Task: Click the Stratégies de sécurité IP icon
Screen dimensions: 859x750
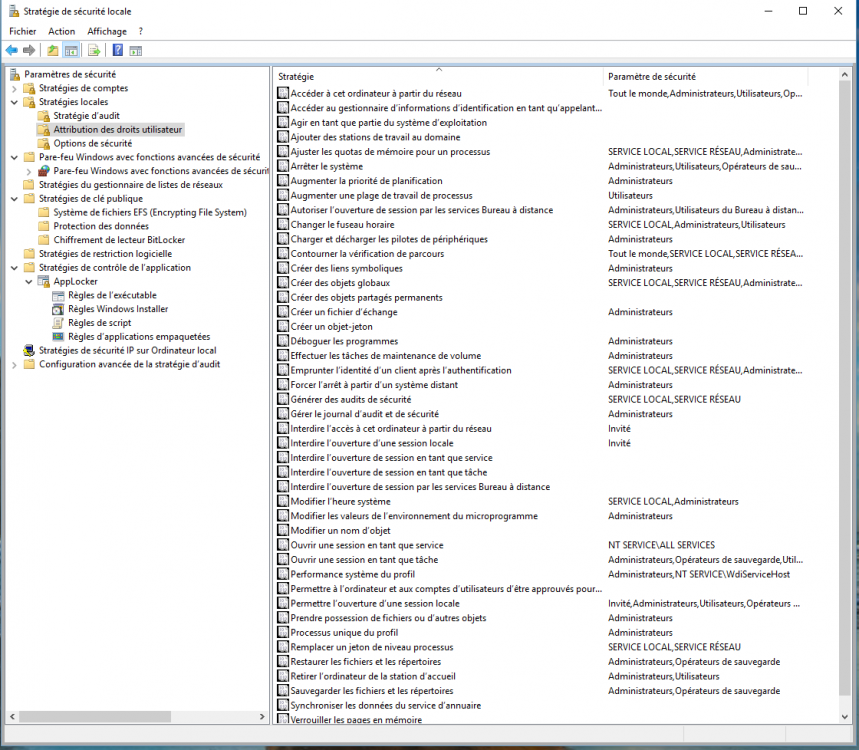Action: pos(28,350)
